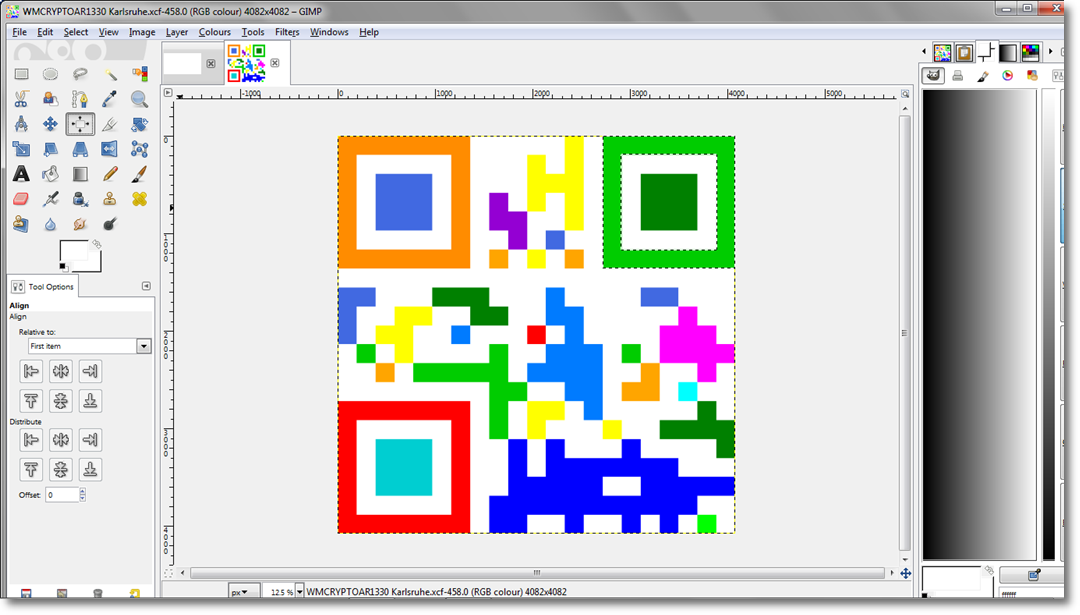
Task: Select the Paintbrush tool
Action: click(x=139, y=174)
